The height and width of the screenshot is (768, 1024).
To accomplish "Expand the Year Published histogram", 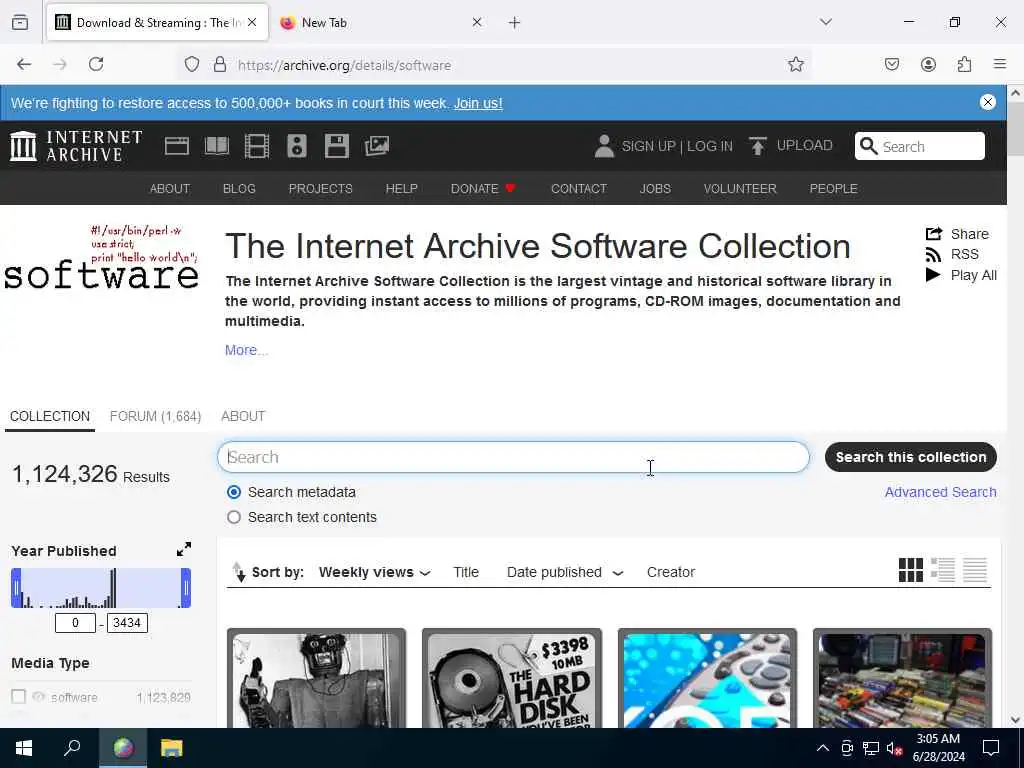I will click(x=184, y=549).
